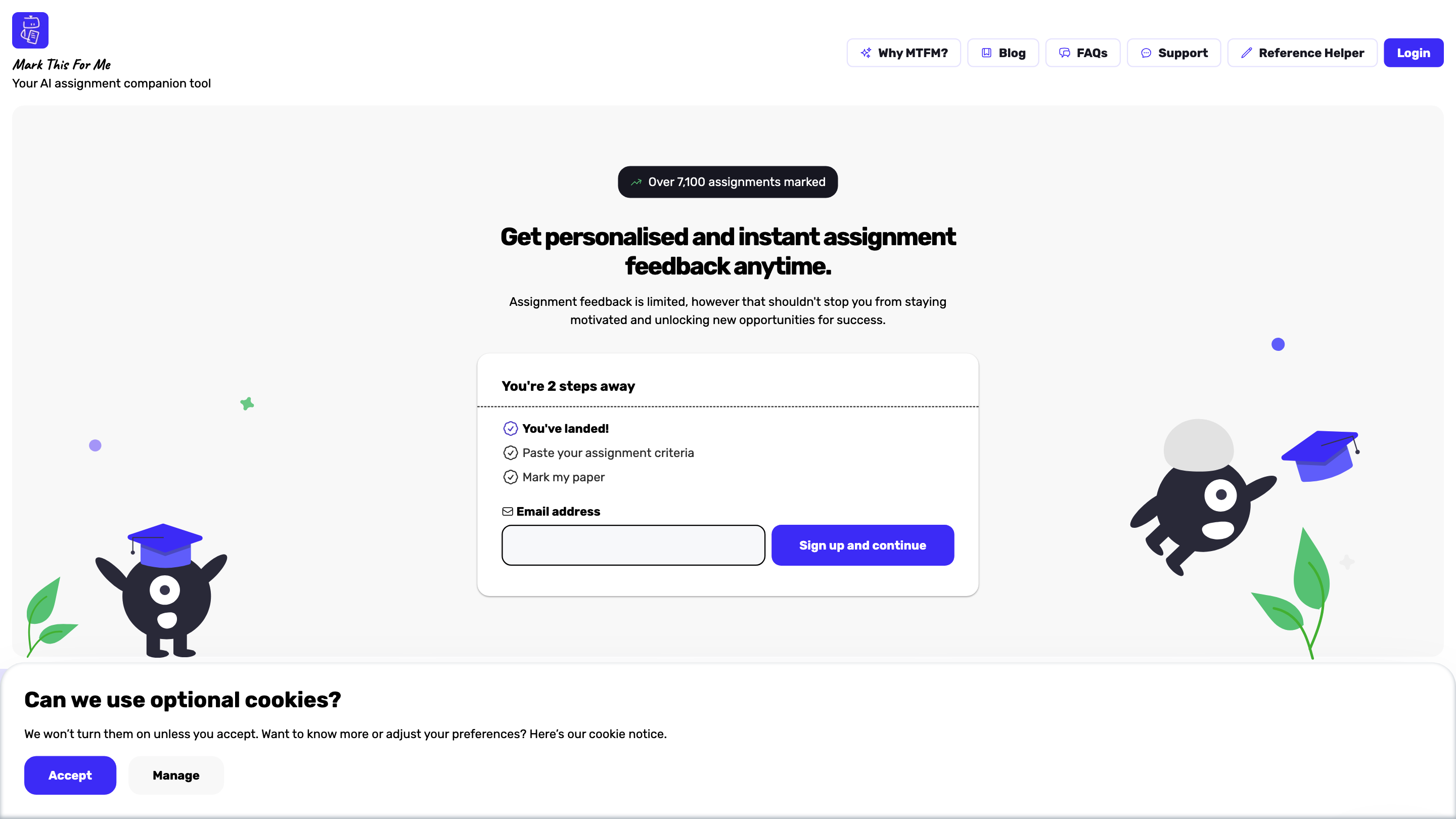
Task: Click the envelope icon beside Email address
Action: tap(508, 512)
